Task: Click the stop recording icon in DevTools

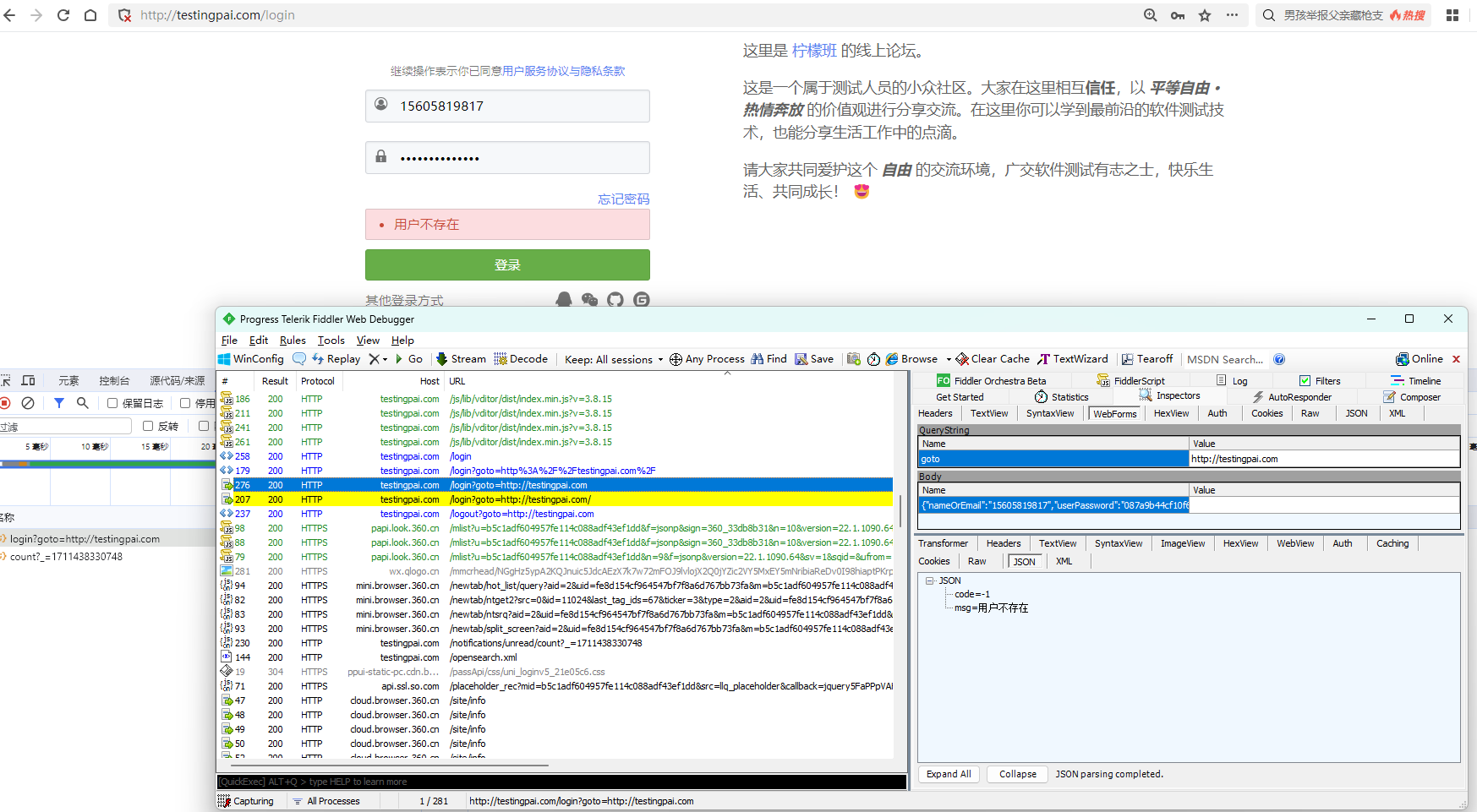Action: tap(5, 403)
